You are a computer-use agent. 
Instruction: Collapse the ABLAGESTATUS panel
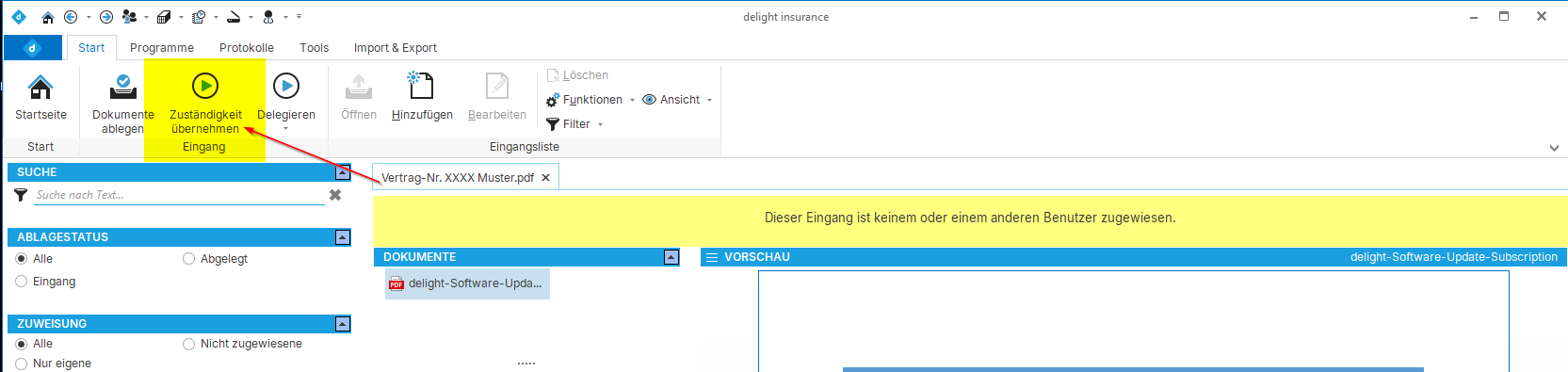click(x=343, y=237)
